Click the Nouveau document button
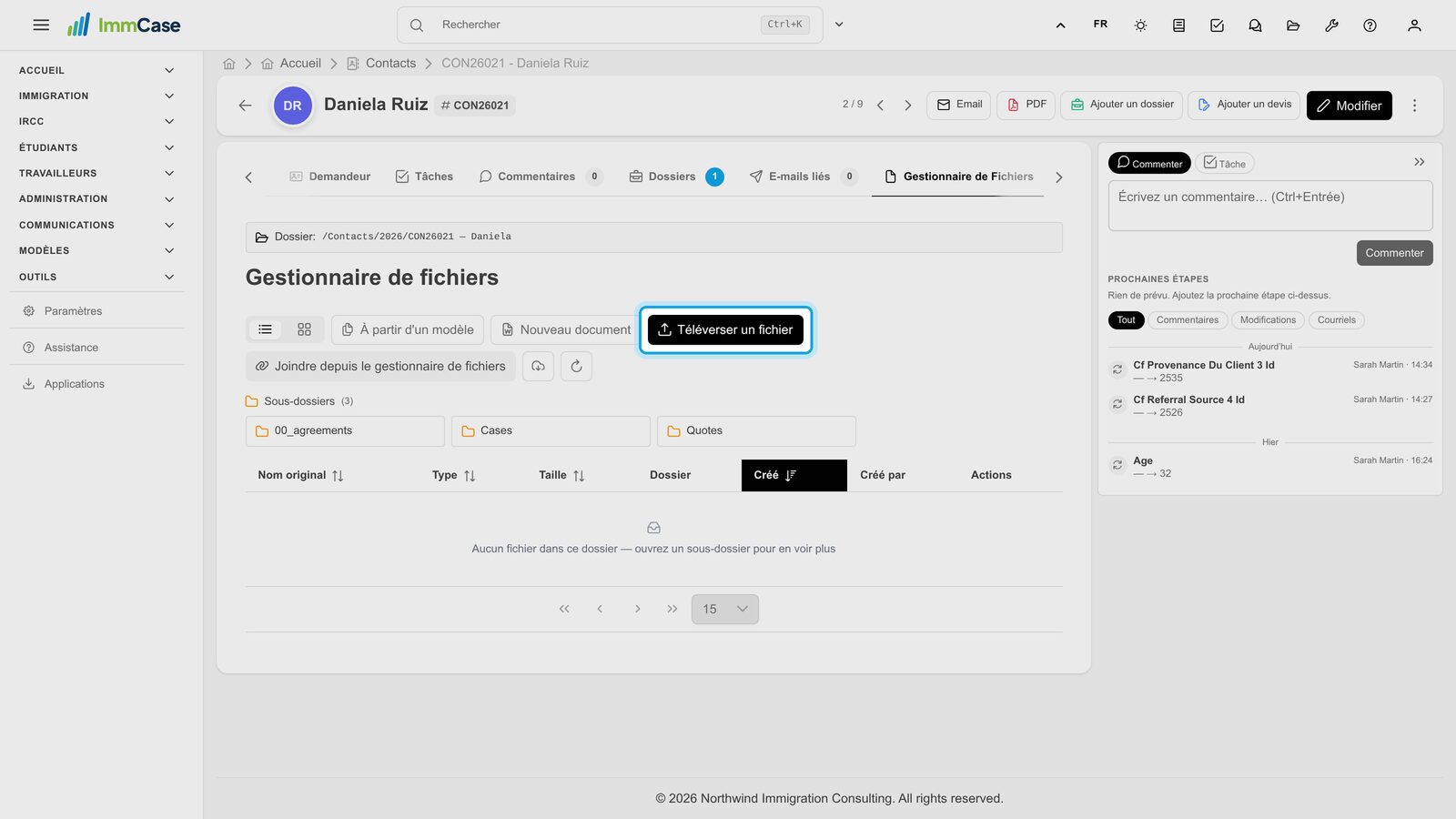The width and height of the screenshot is (1456, 819). (566, 329)
